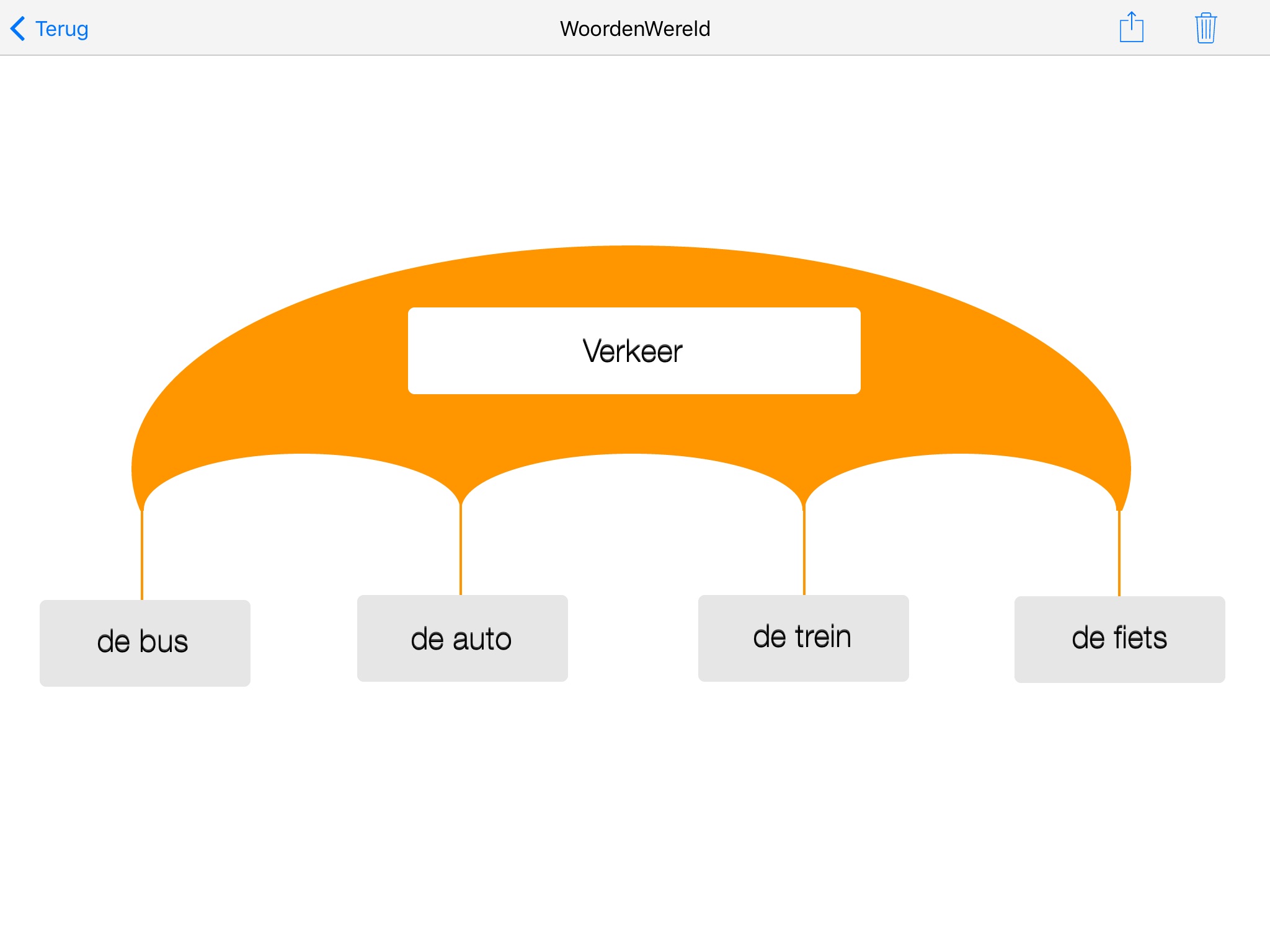This screenshot has width=1270, height=952.
Task: Select the Verkeer central word box
Action: pos(634,351)
